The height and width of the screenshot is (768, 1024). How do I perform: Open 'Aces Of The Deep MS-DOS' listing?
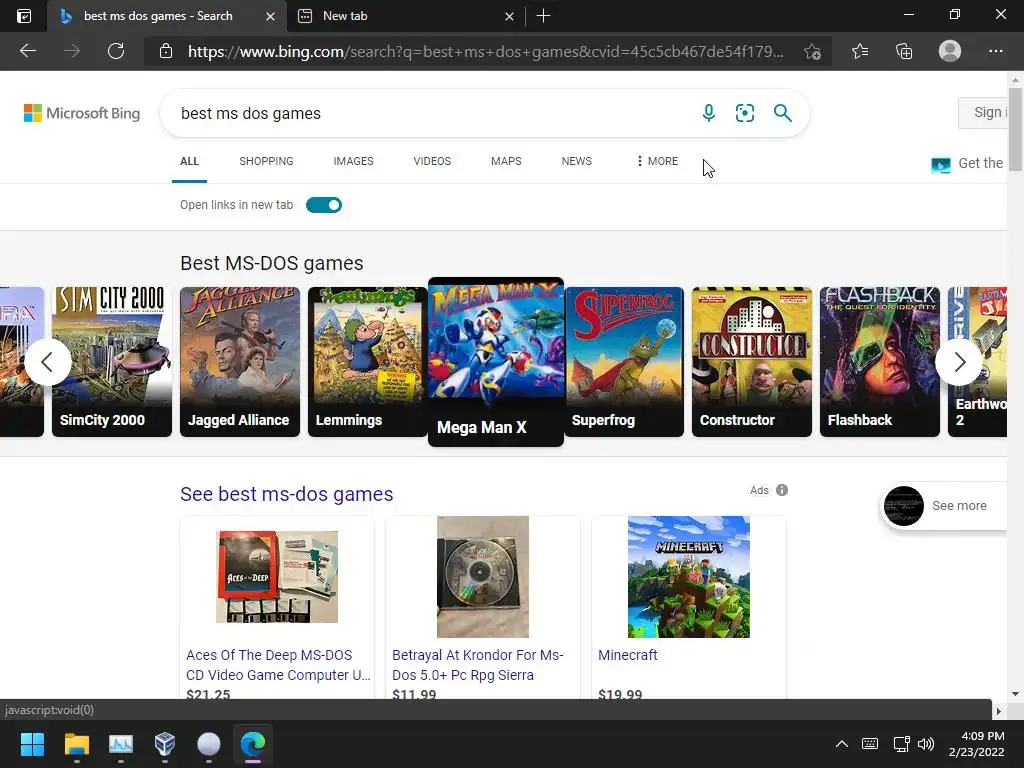278,665
